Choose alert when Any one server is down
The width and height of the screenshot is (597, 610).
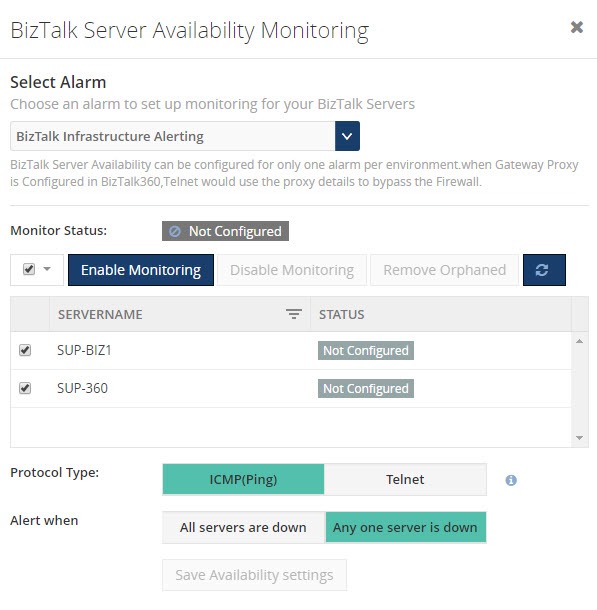point(405,528)
